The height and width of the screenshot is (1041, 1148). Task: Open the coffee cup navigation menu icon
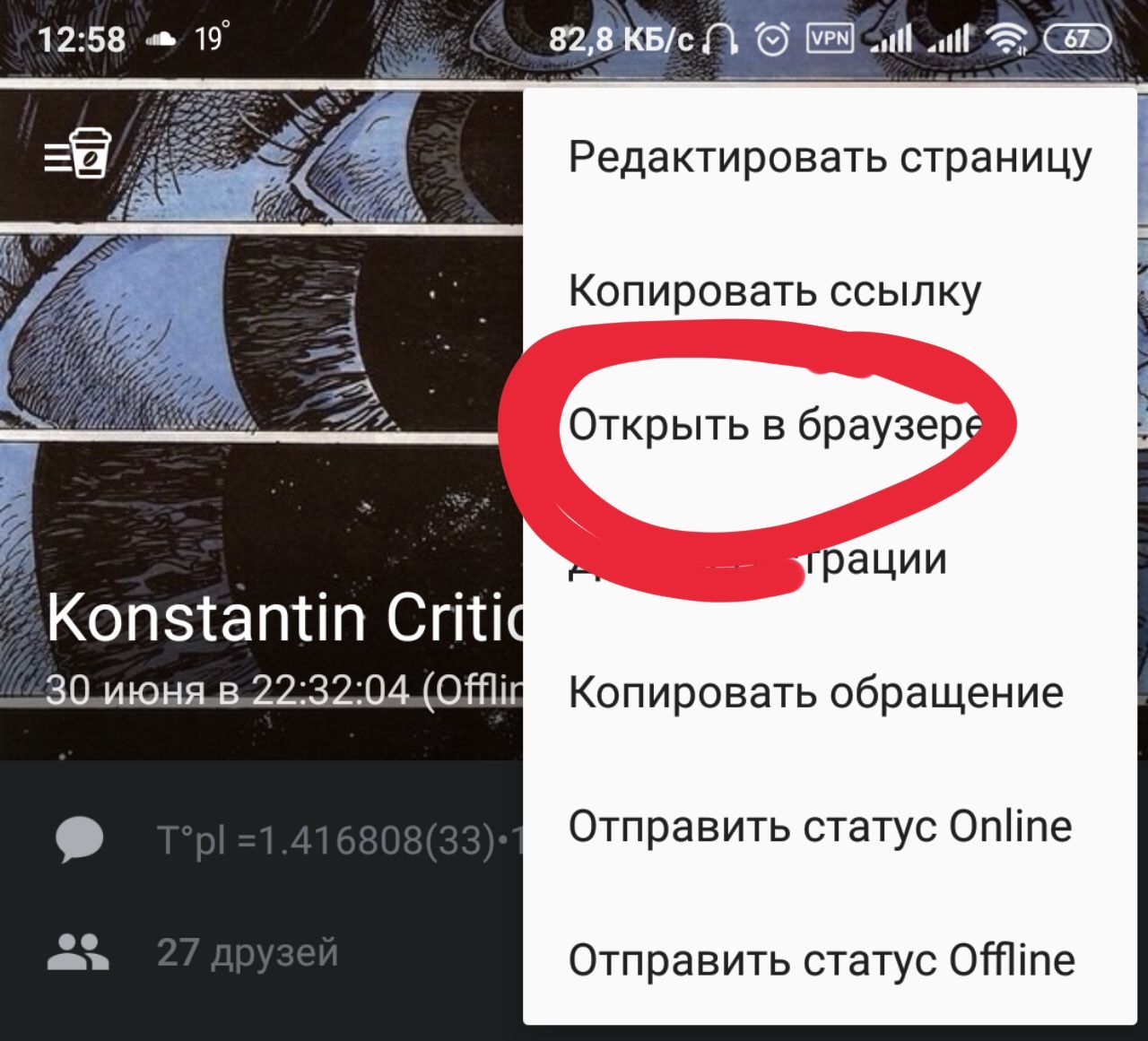point(79,153)
